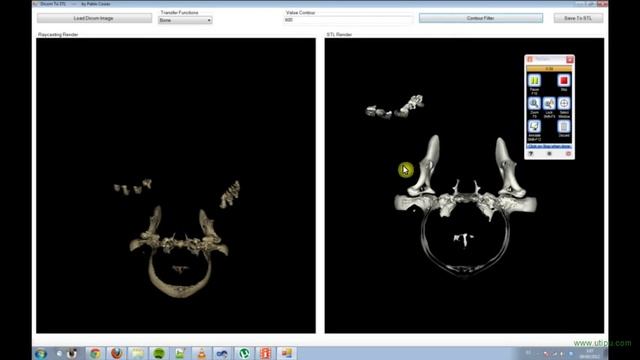Click the Lock icon in the recorder panel
The width and height of the screenshot is (640, 360).
[x=549, y=104]
